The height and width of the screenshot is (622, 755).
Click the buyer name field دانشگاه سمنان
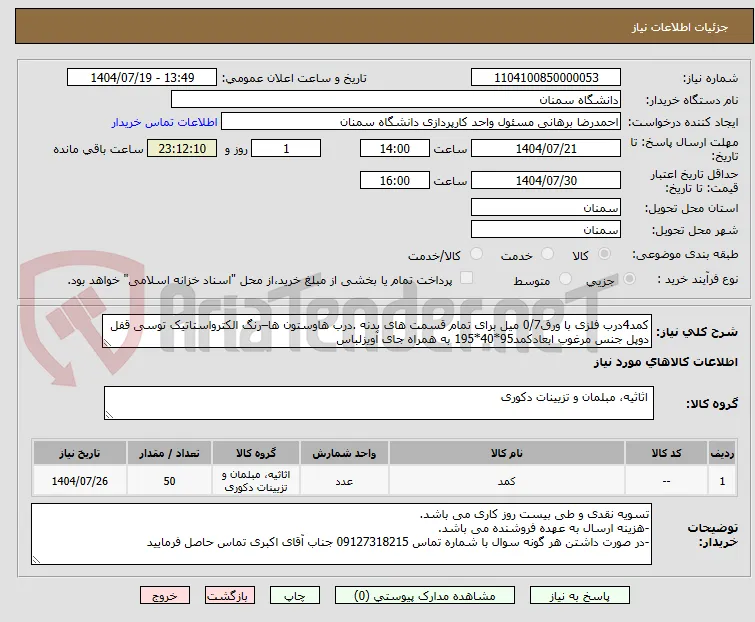tap(396, 100)
